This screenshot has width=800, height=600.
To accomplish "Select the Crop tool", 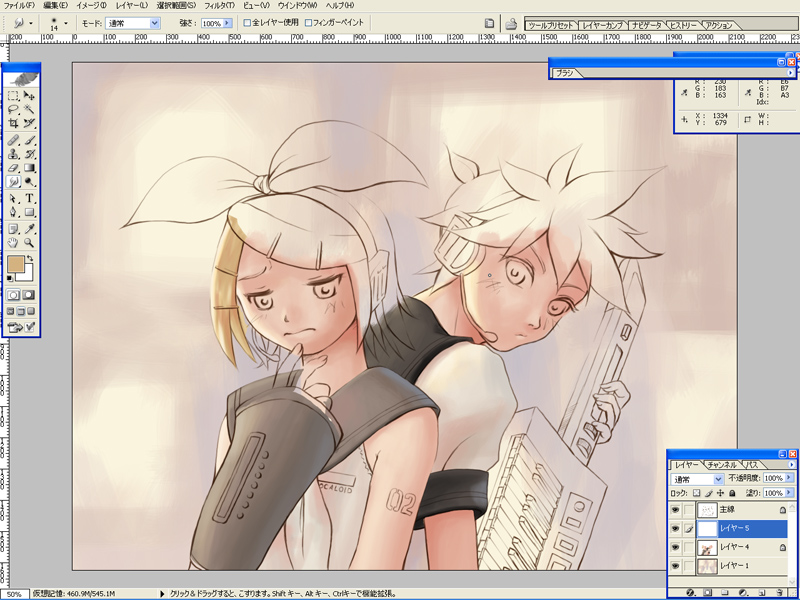I will click(x=13, y=122).
